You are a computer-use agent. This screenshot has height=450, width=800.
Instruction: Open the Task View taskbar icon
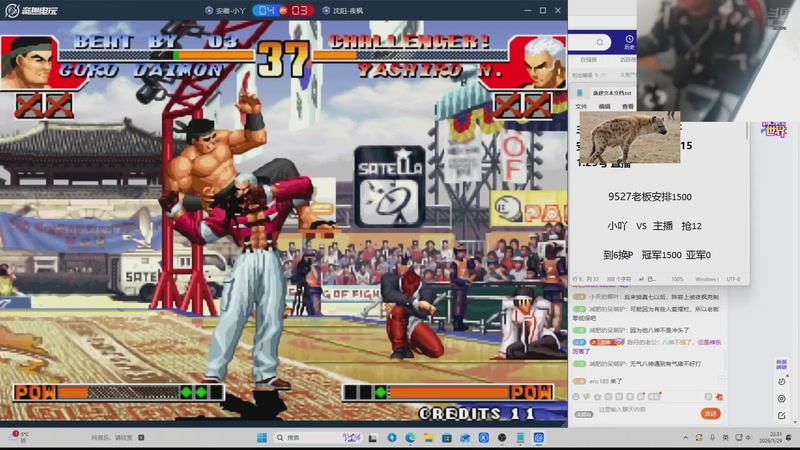[x=373, y=438]
